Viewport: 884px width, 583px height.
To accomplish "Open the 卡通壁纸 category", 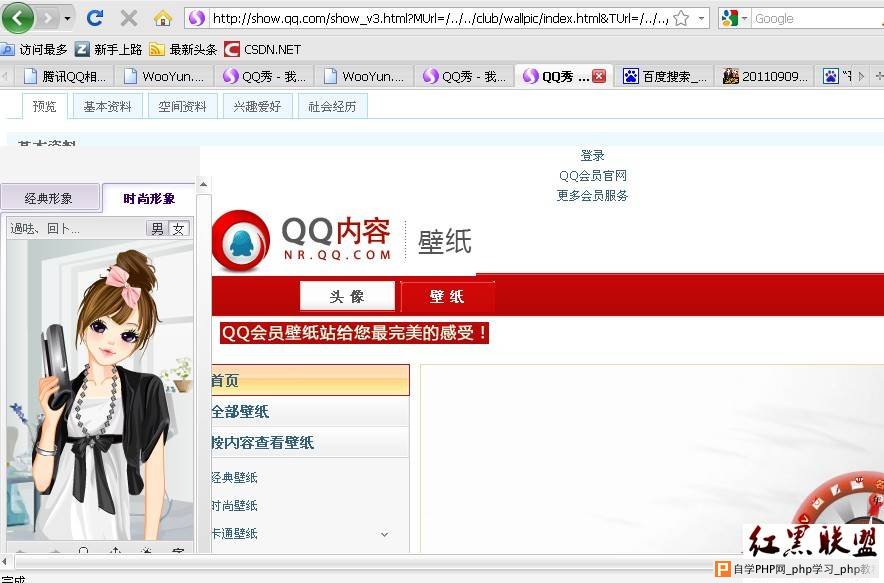I will pyautogui.click(x=235, y=533).
